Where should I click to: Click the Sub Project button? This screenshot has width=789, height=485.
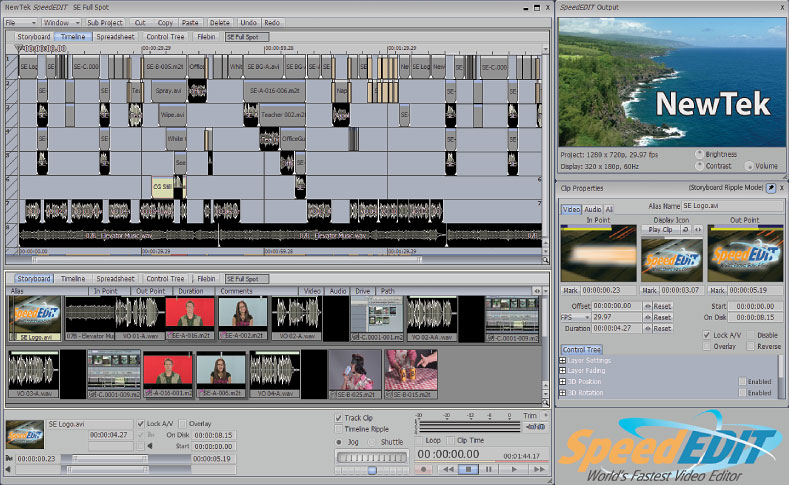point(105,23)
